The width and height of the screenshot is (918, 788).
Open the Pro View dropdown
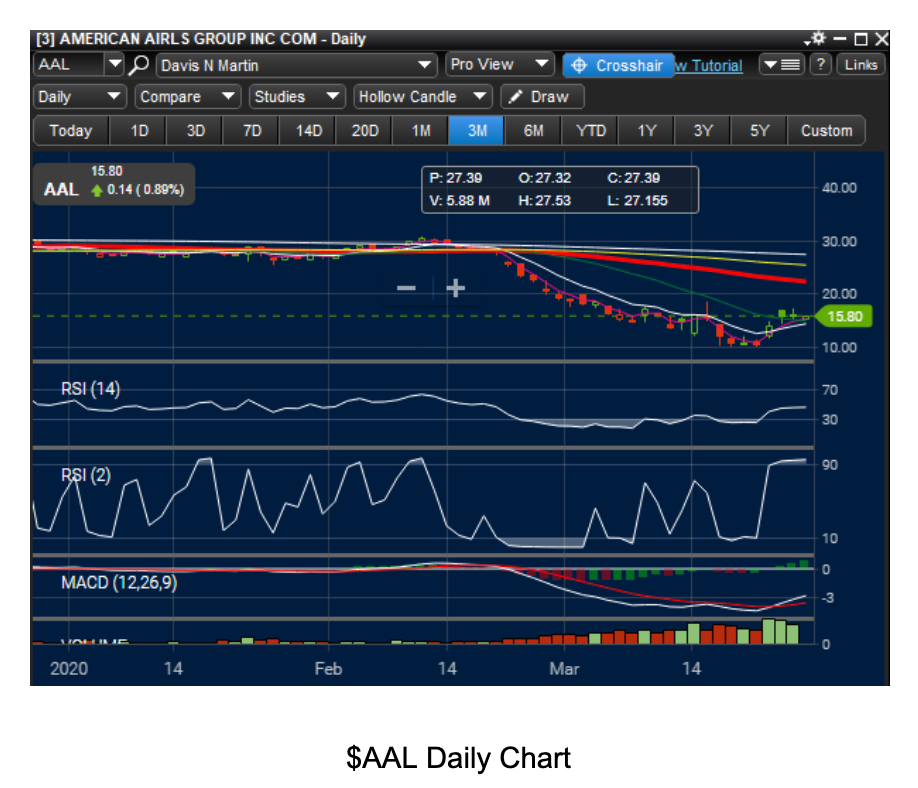click(499, 64)
